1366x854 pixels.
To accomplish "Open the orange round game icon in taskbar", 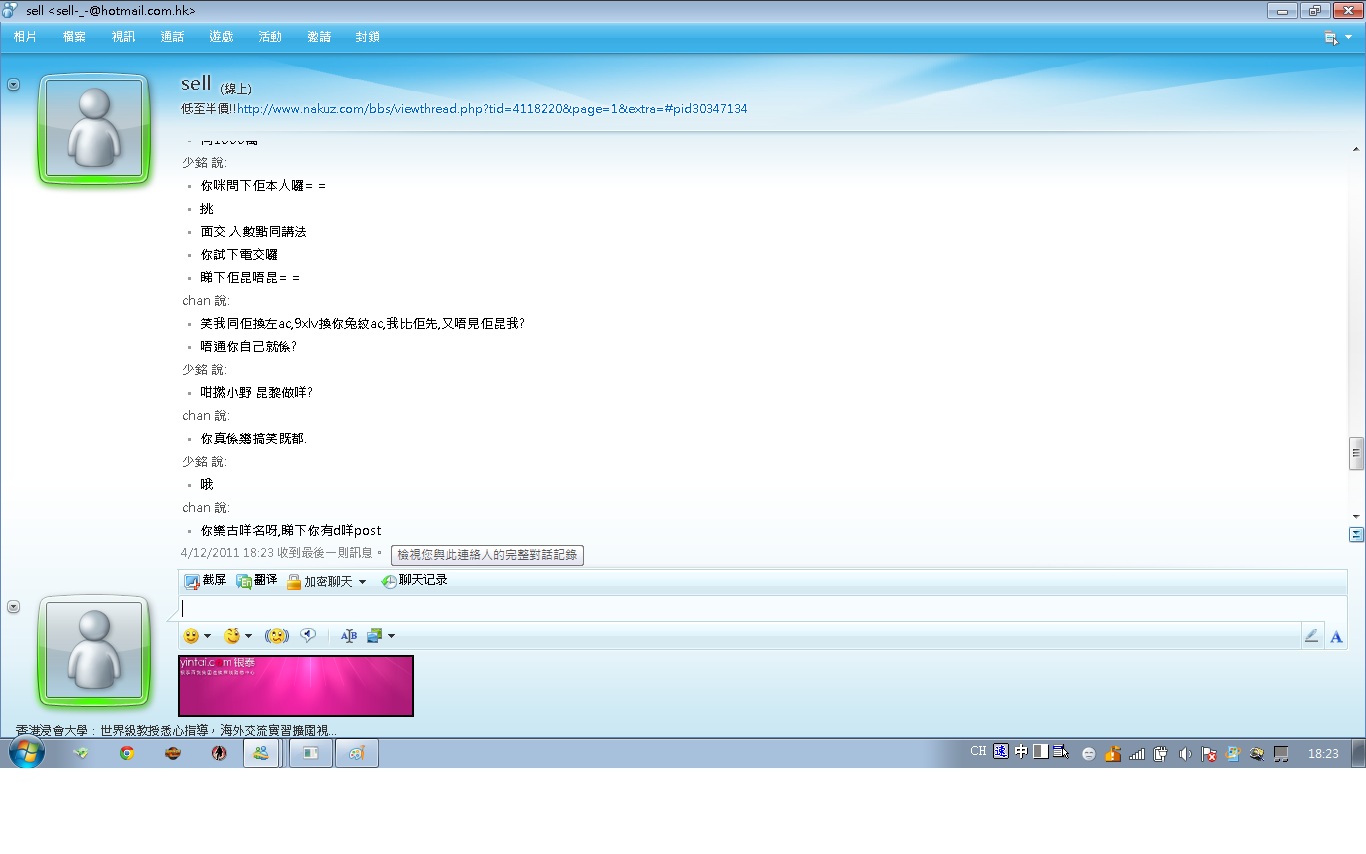I will pyautogui.click(x=173, y=754).
